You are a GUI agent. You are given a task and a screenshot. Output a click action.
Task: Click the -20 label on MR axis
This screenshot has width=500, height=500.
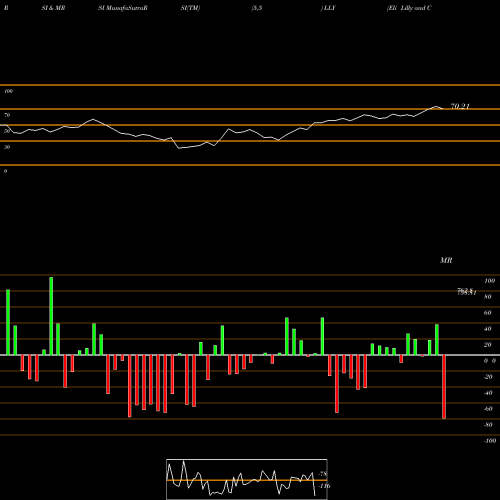tap(488, 377)
